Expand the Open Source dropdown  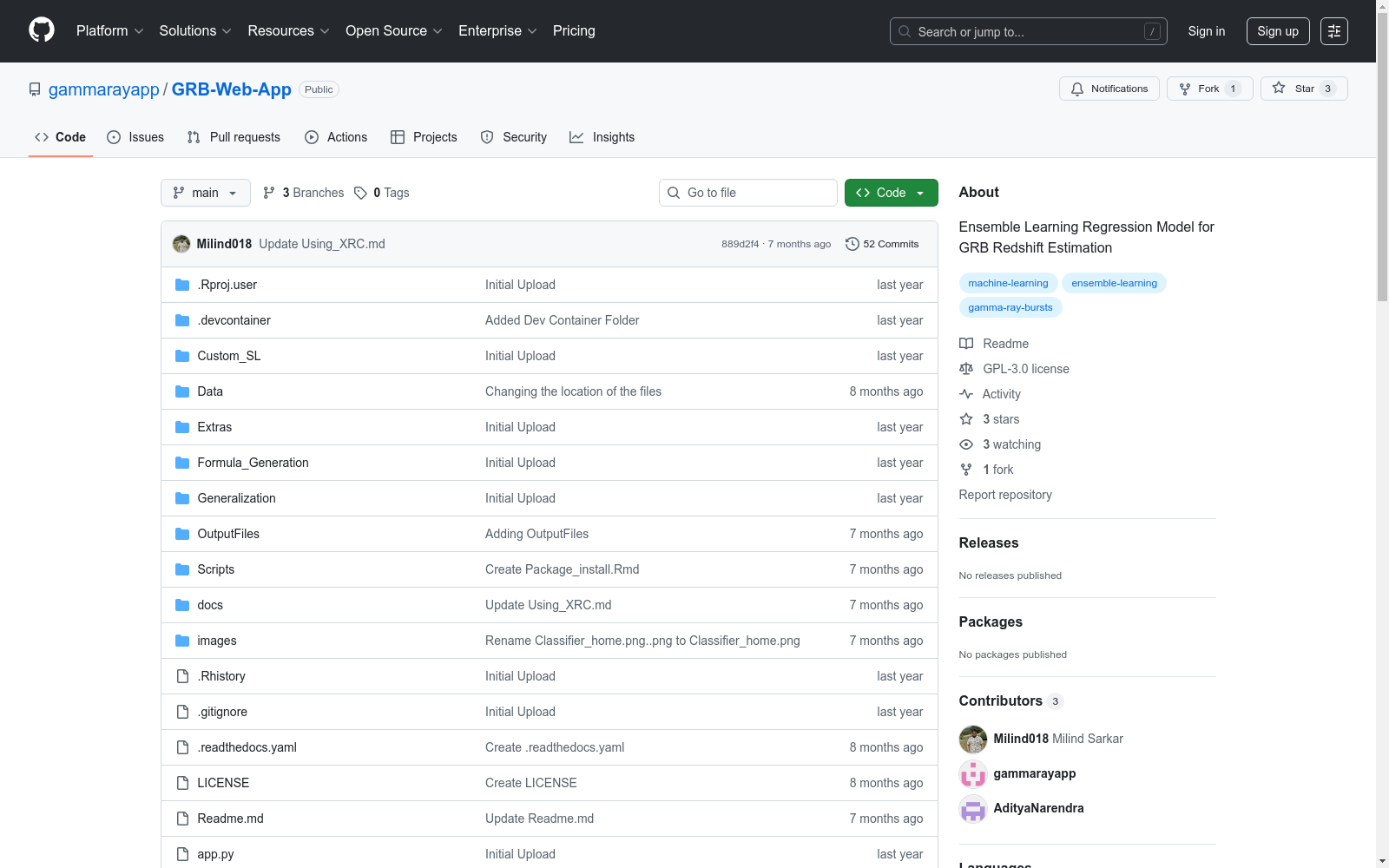point(394,31)
